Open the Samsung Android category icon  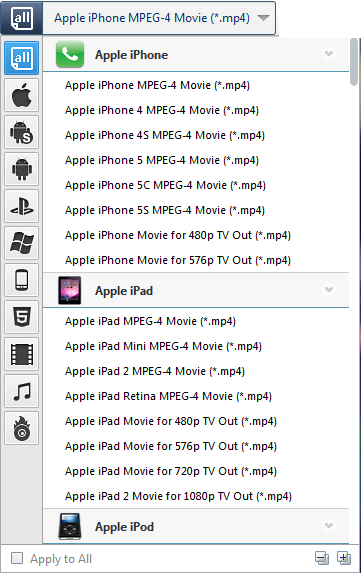22,132
